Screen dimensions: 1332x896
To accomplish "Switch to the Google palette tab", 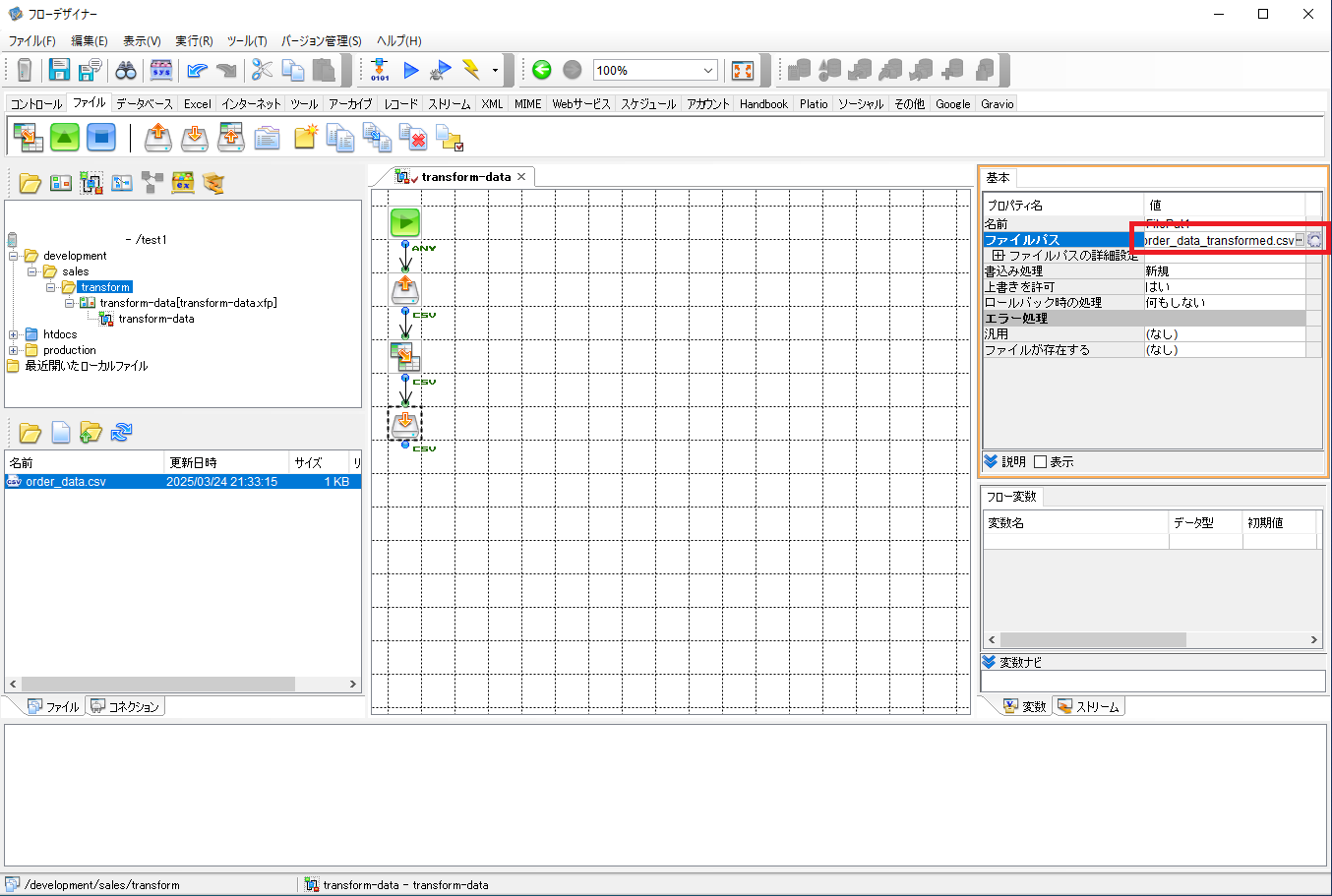I will click(952, 103).
